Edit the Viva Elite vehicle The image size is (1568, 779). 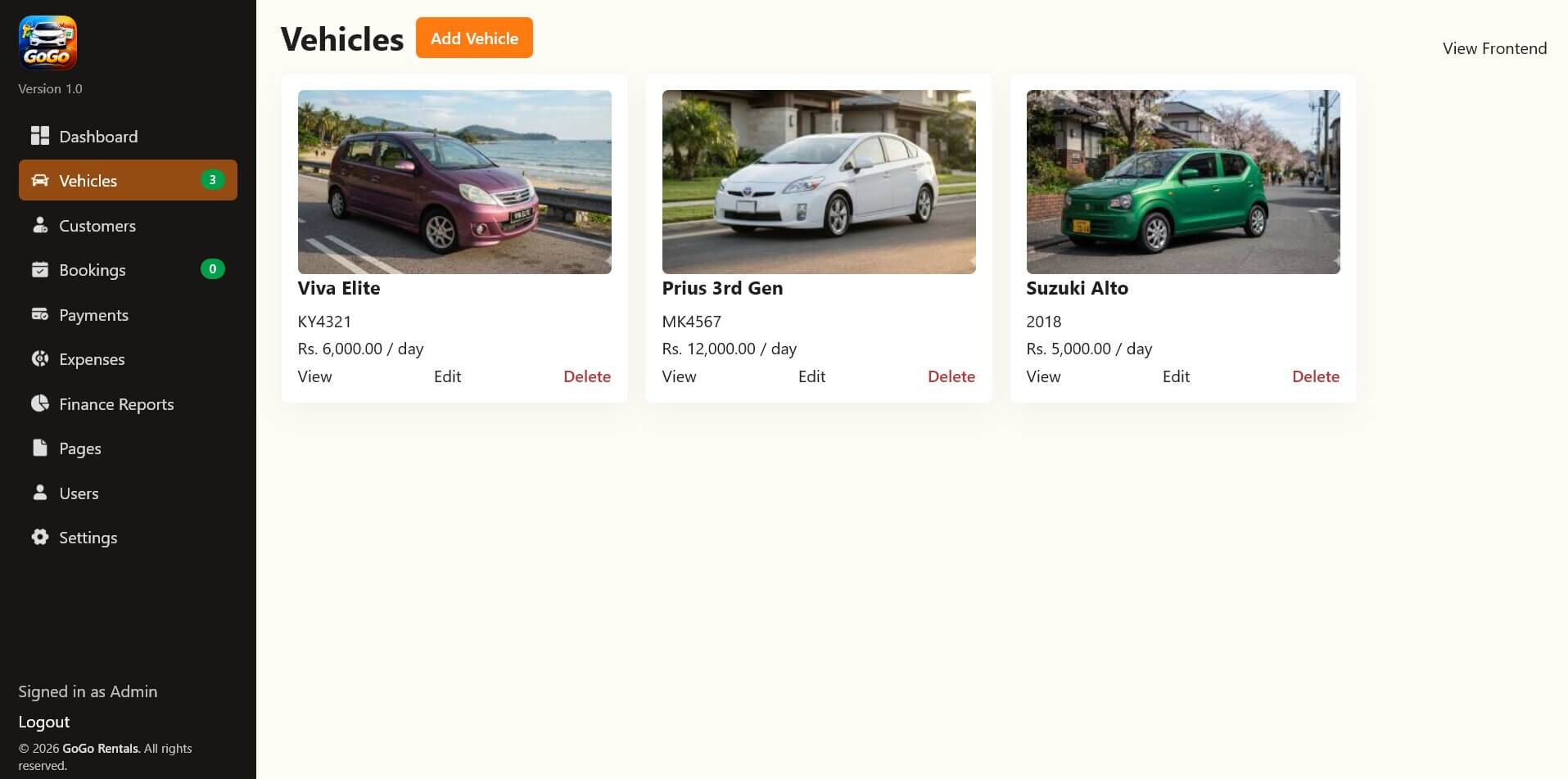click(x=447, y=376)
